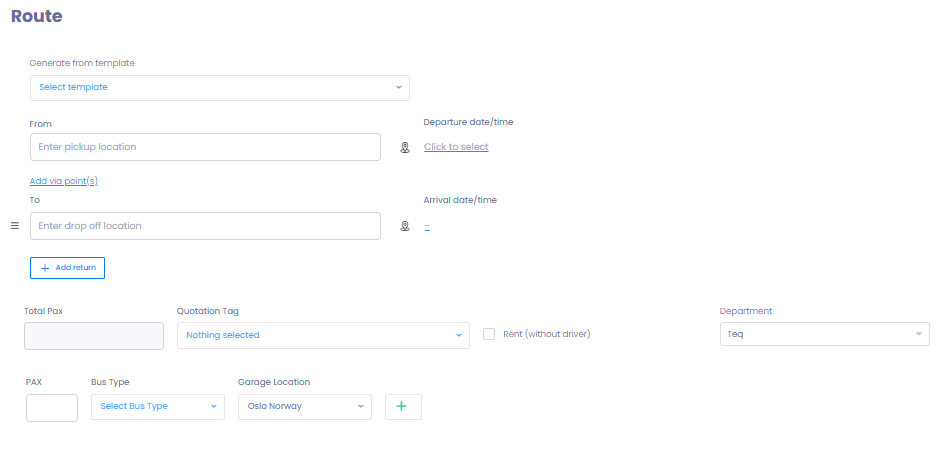Focus the Enter drop off location field
Viewport: 943px width, 456px height.
[x=205, y=226]
